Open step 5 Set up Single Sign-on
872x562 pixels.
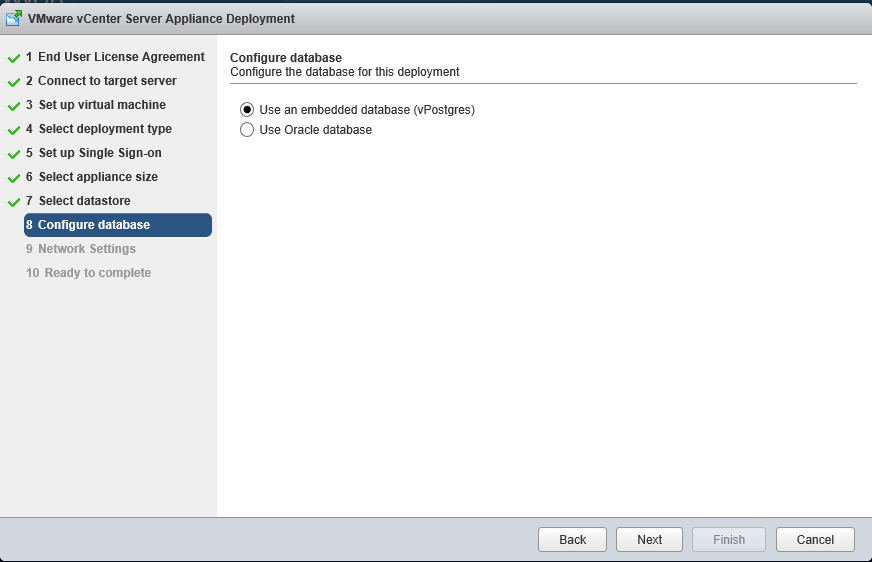[93, 153]
